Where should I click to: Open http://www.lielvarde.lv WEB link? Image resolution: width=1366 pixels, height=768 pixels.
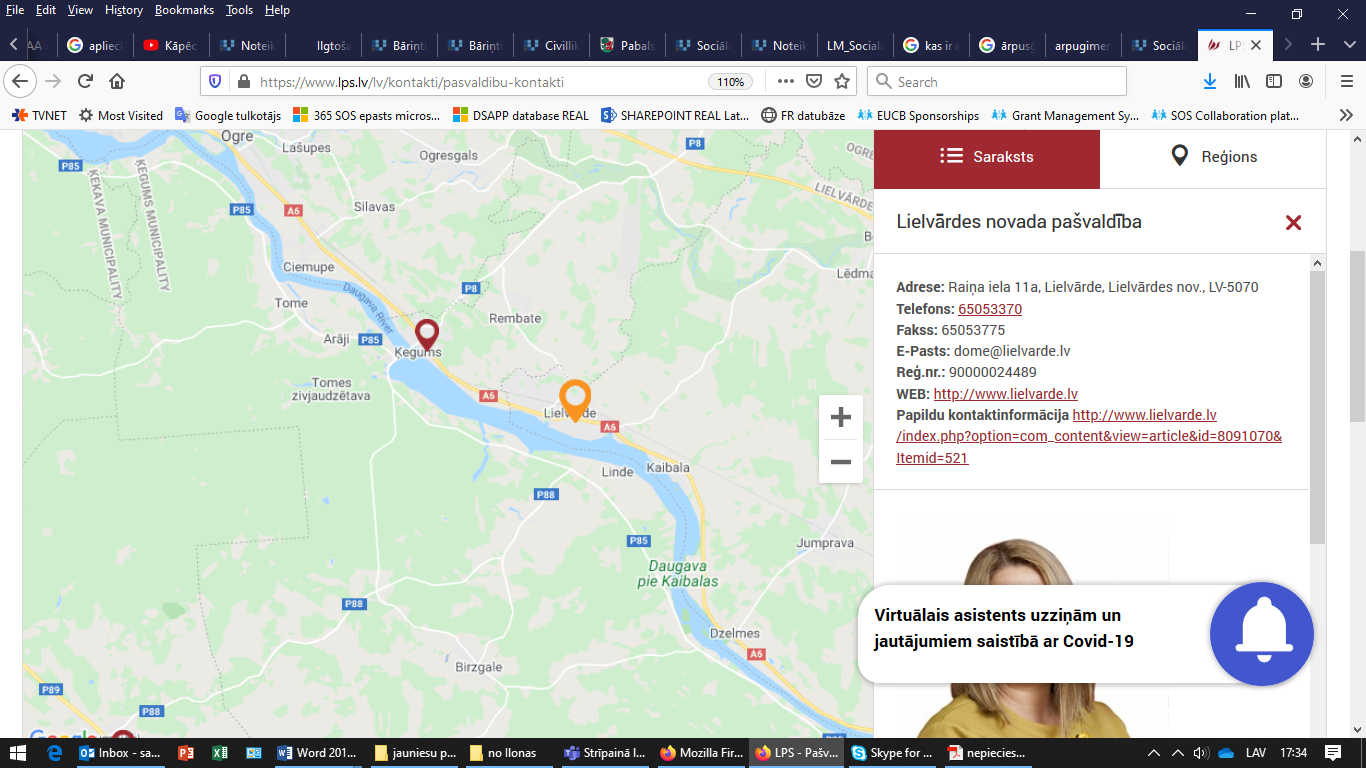1005,394
